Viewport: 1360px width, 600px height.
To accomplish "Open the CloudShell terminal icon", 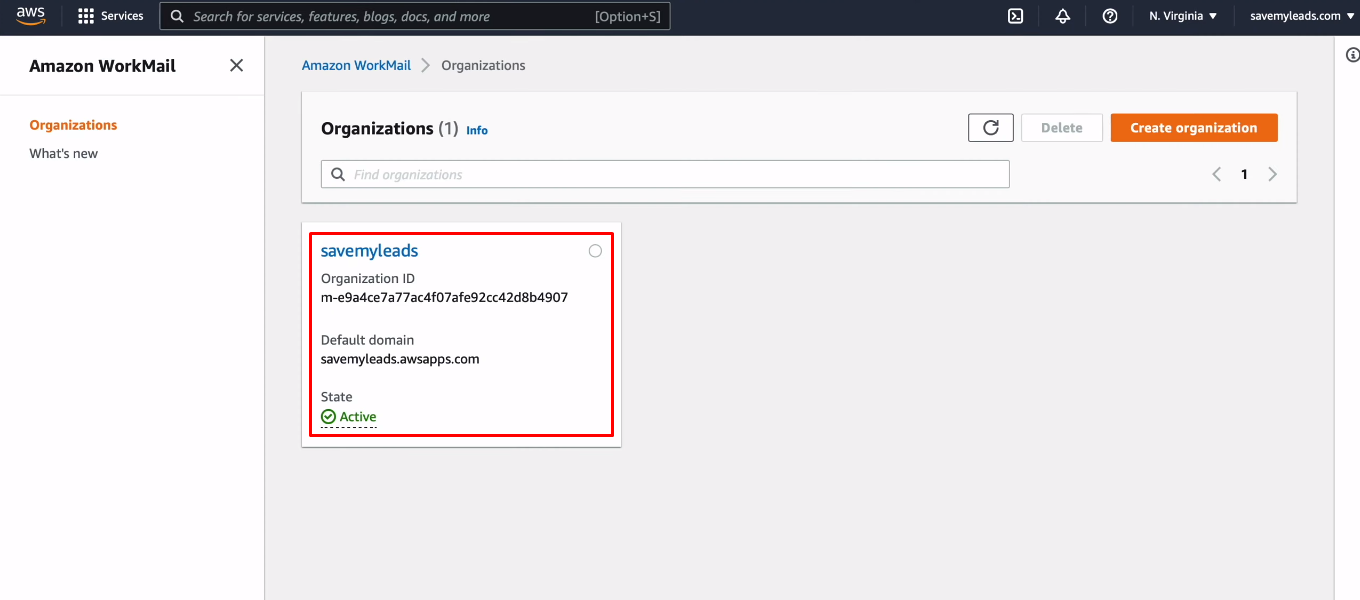I will 1015,16.
